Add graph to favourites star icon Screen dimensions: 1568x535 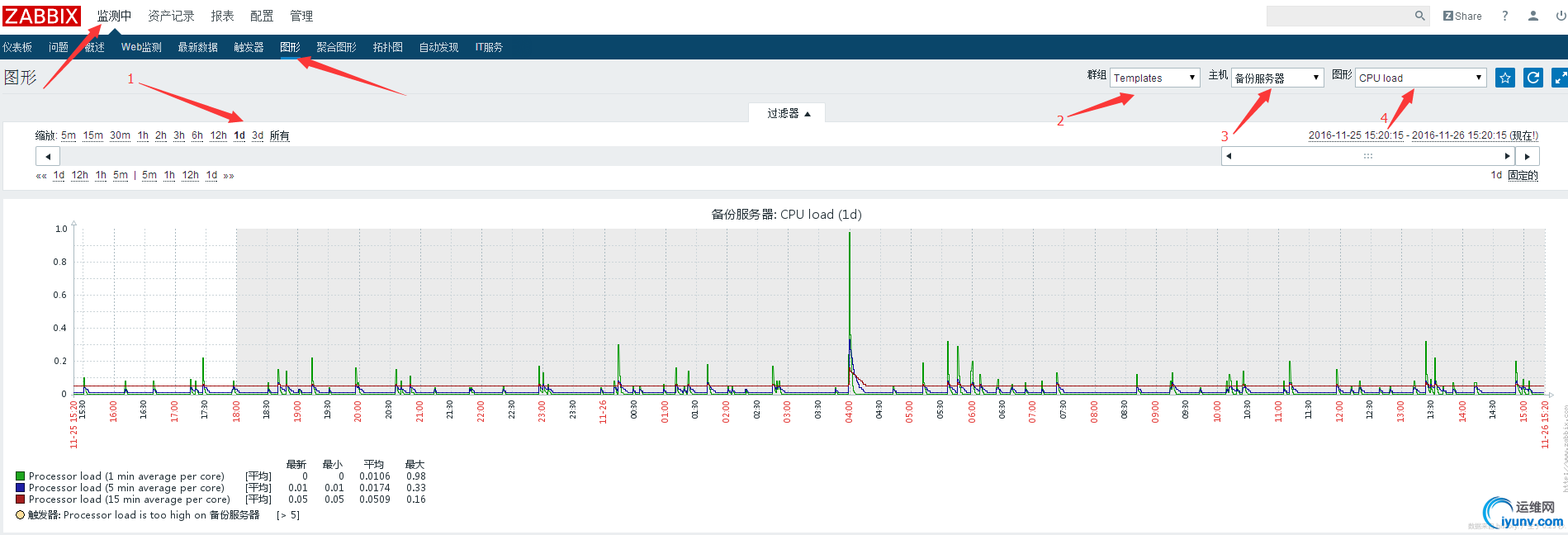[1505, 78]
